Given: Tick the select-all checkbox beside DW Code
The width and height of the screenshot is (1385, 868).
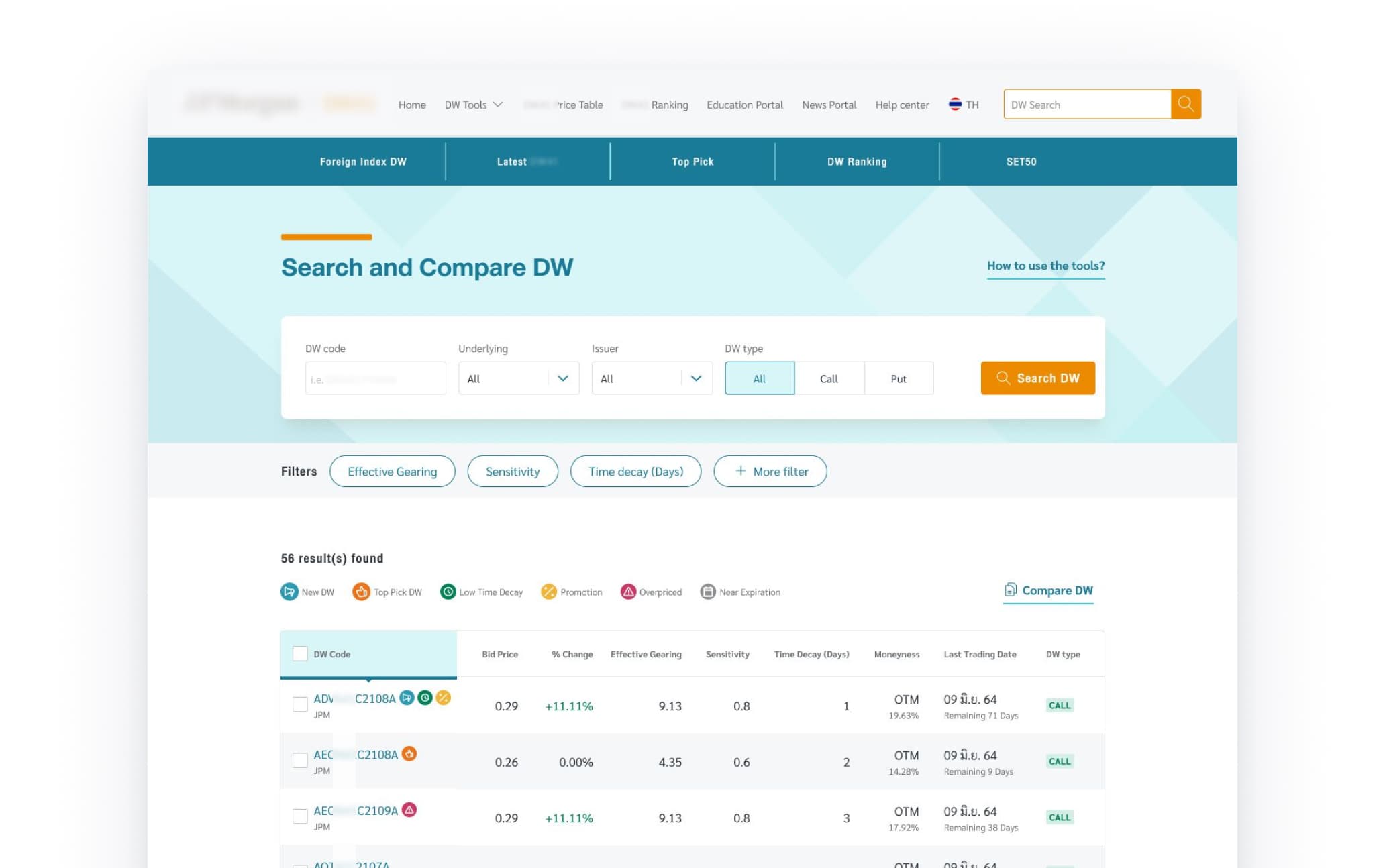Looking at the screenshot, I should [300, 653].
